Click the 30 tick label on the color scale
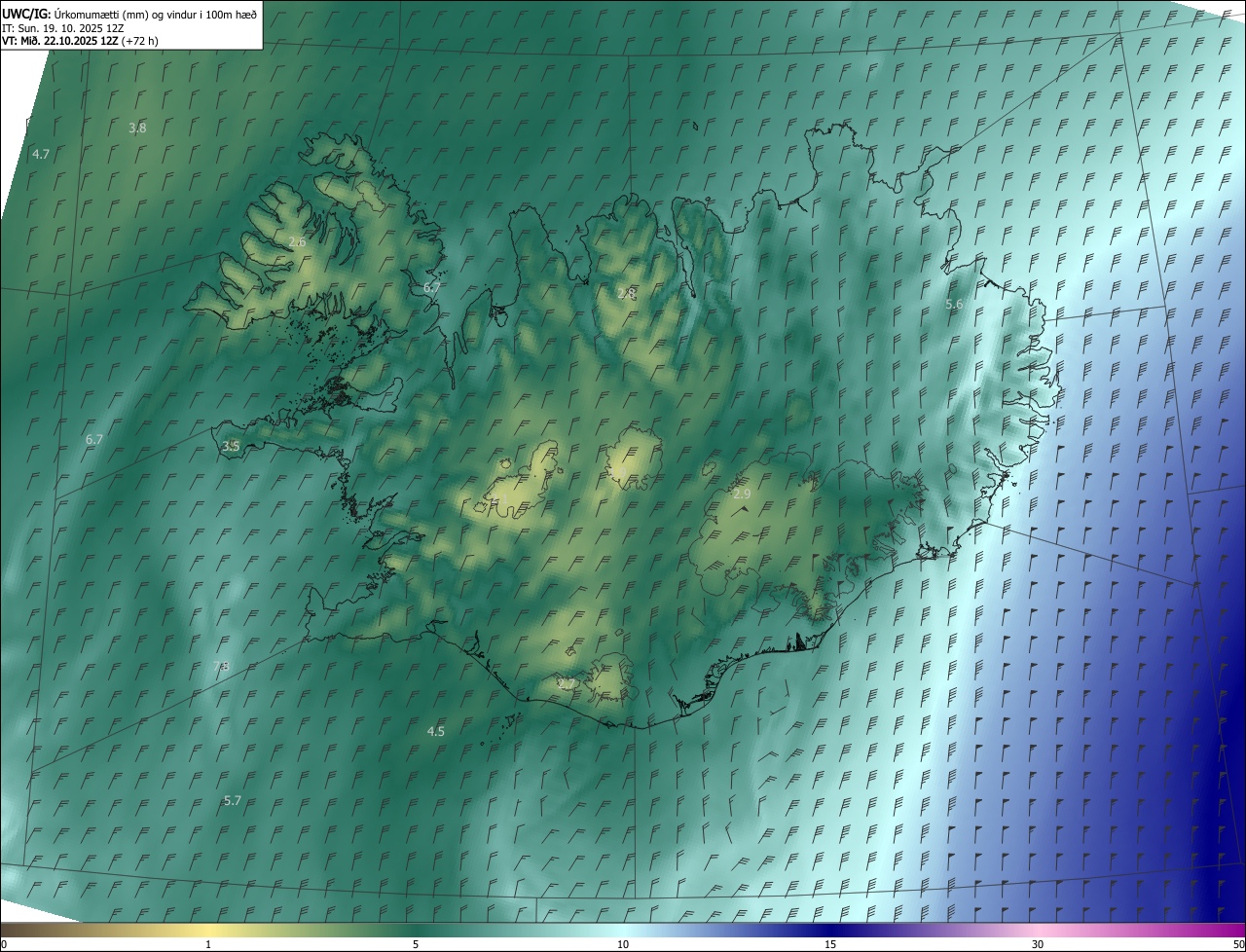 [x=1038, y=944]
